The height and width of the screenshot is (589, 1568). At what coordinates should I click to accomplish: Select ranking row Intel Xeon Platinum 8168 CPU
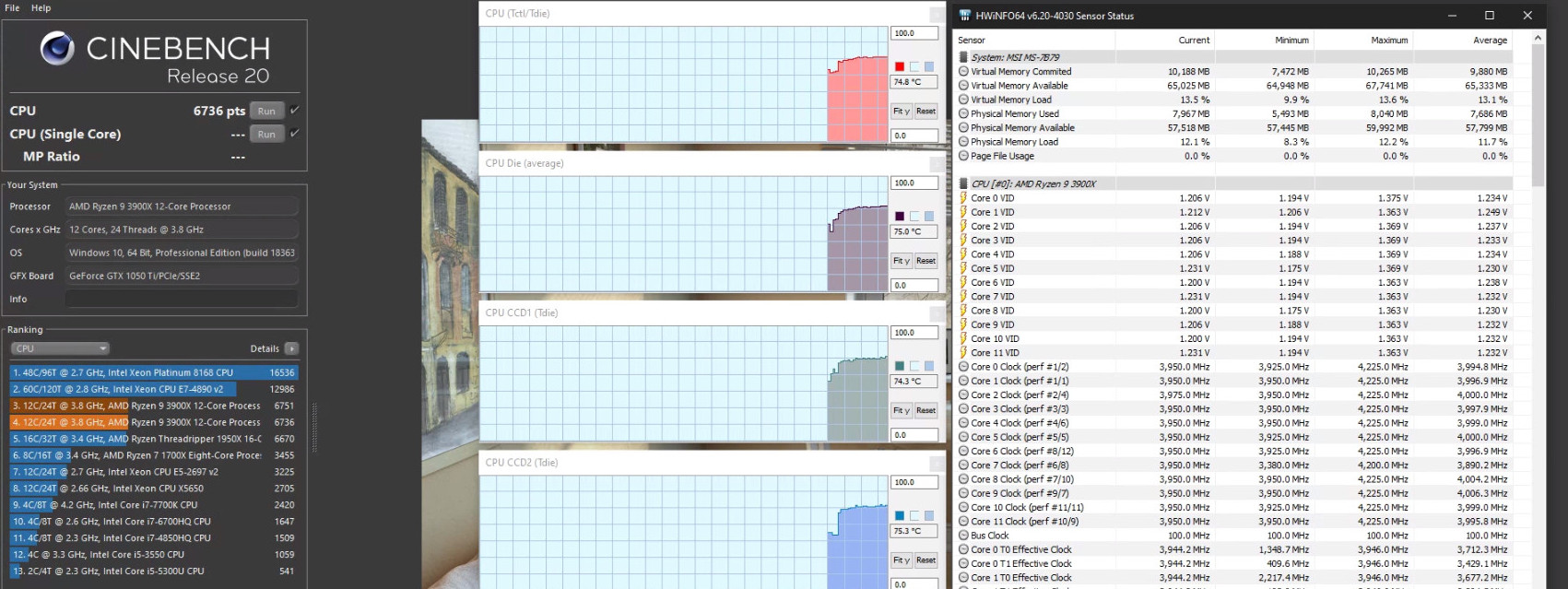pyautogui.click(x=154, y=372)
